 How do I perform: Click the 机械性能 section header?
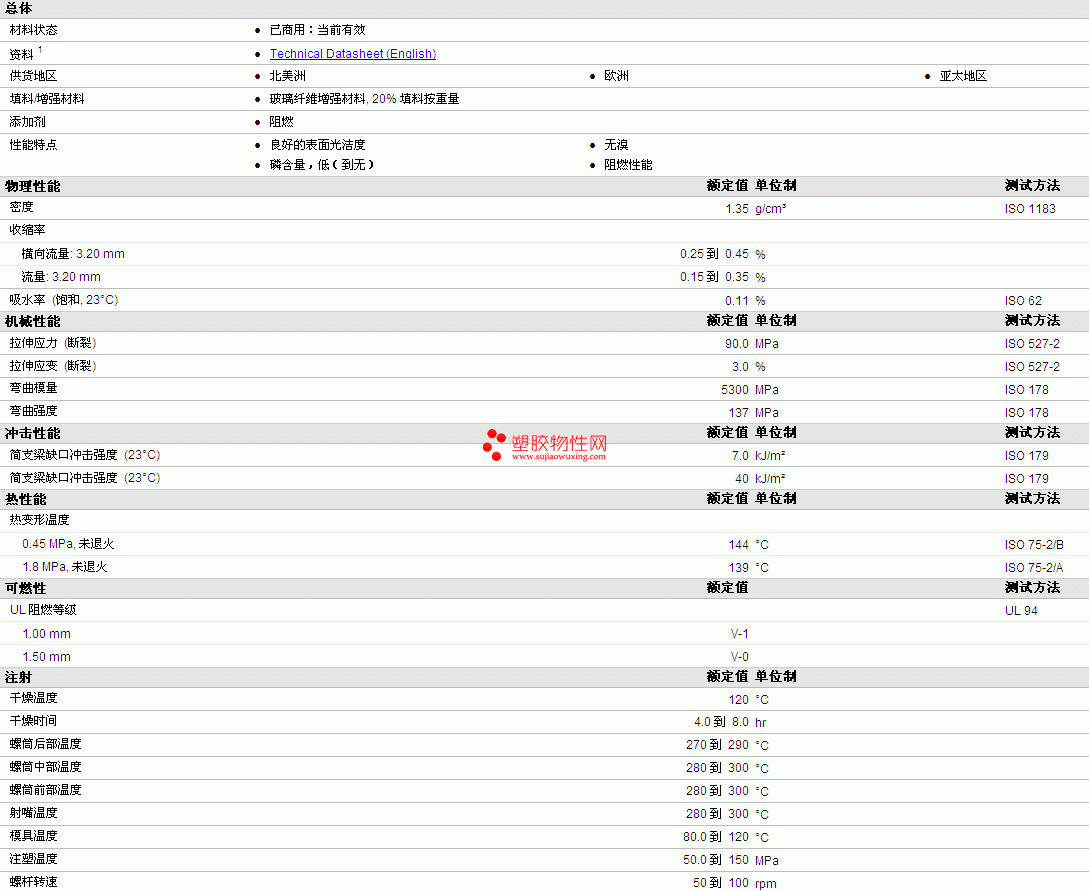click(33, 322)
